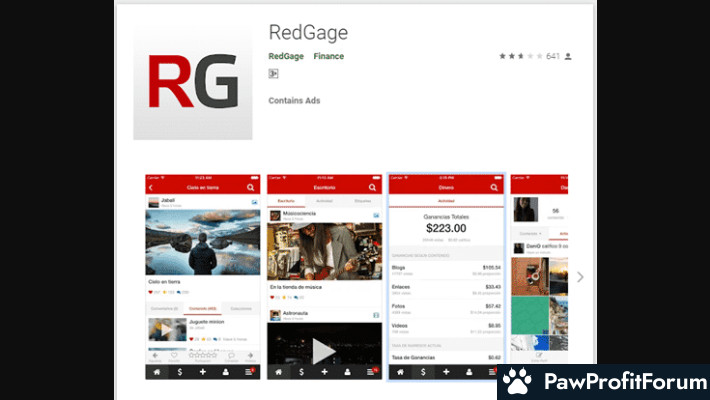
Task: Click the next screenshots chevron arrow
Action: pos(580,277)
